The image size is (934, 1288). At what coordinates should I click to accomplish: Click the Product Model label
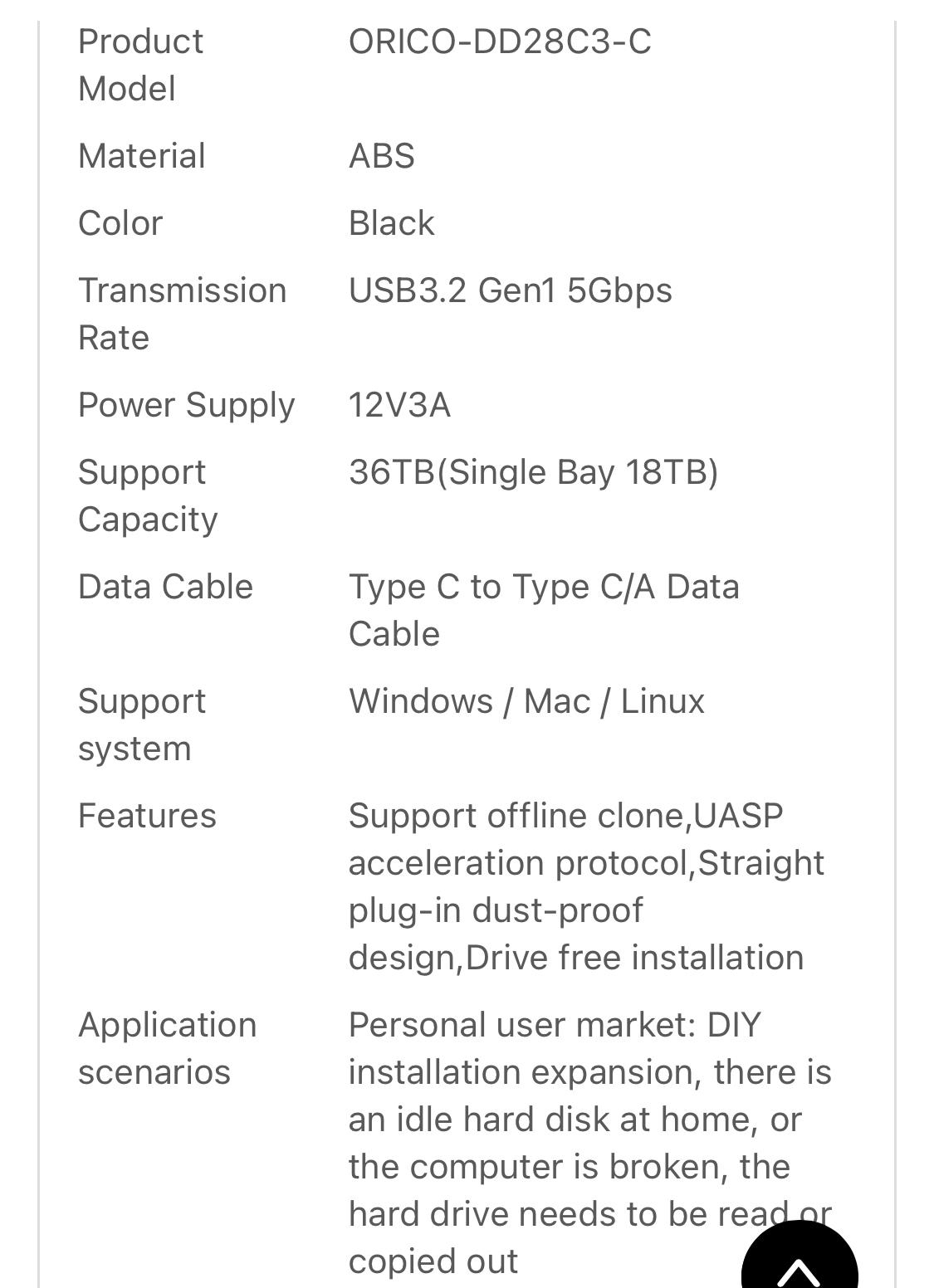[140, 65]
